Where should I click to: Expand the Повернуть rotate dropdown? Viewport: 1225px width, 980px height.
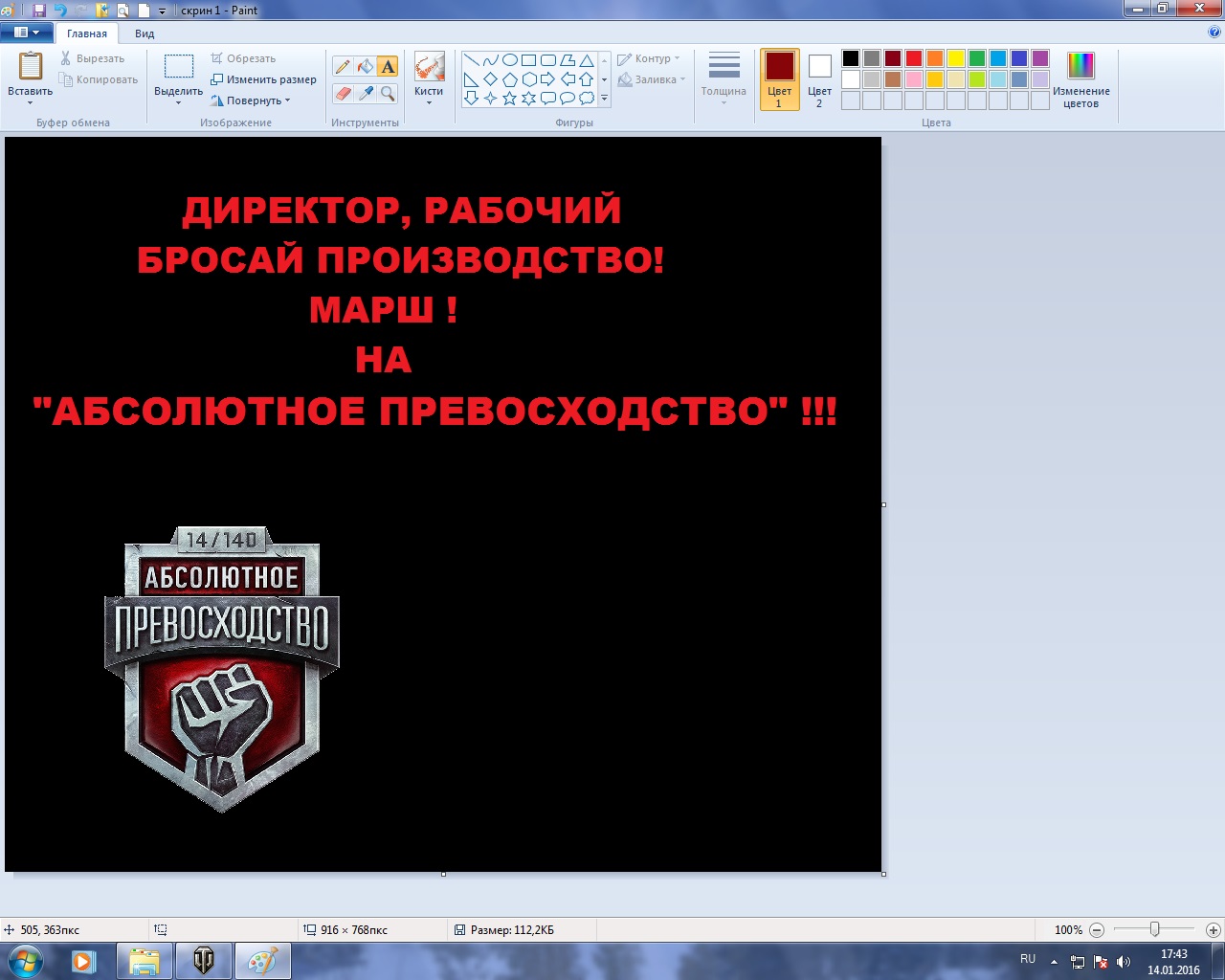coord(251,100)
